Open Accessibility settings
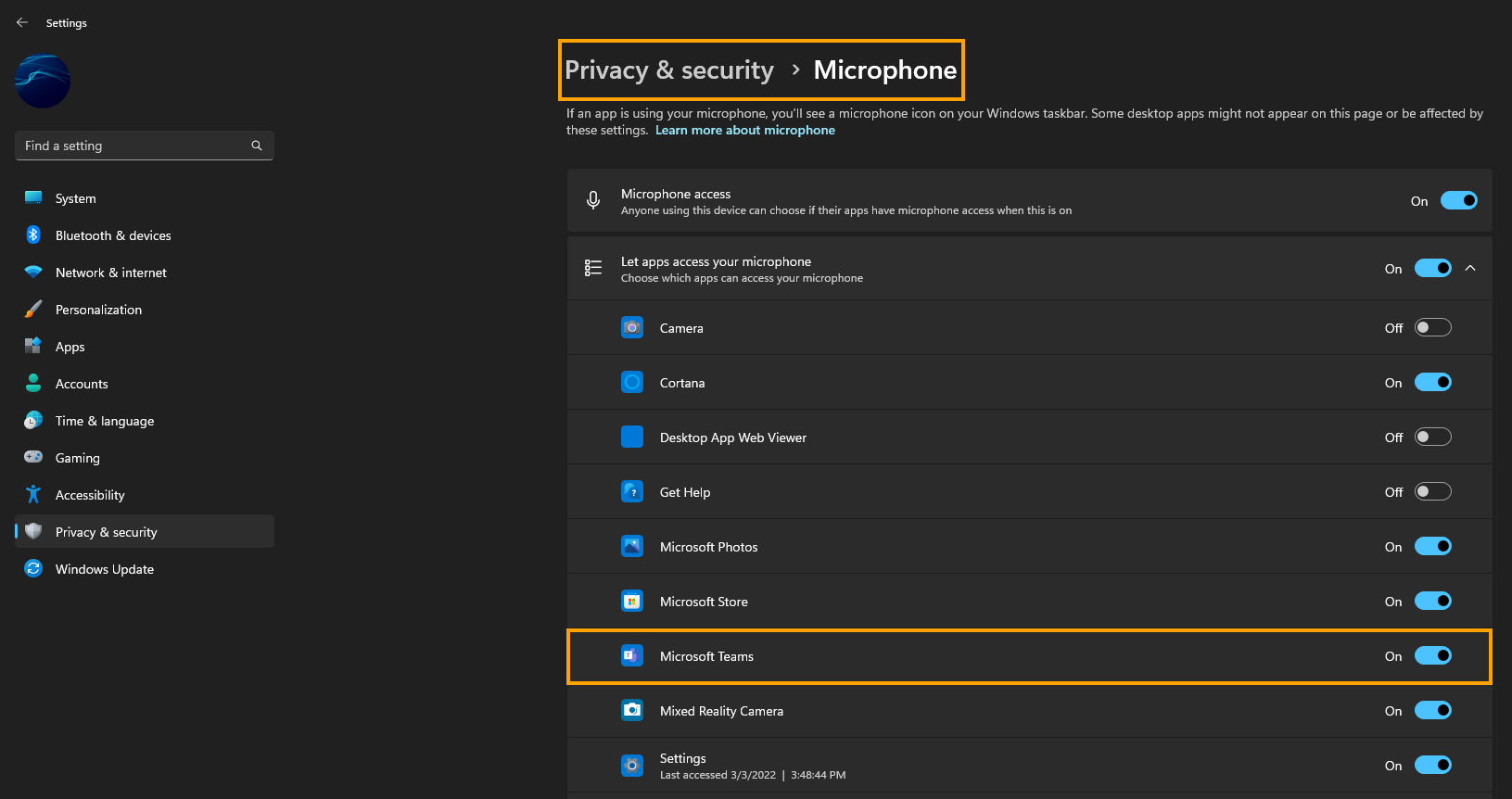This screenshot has height=799, width=1512. [x=145, y=495]
